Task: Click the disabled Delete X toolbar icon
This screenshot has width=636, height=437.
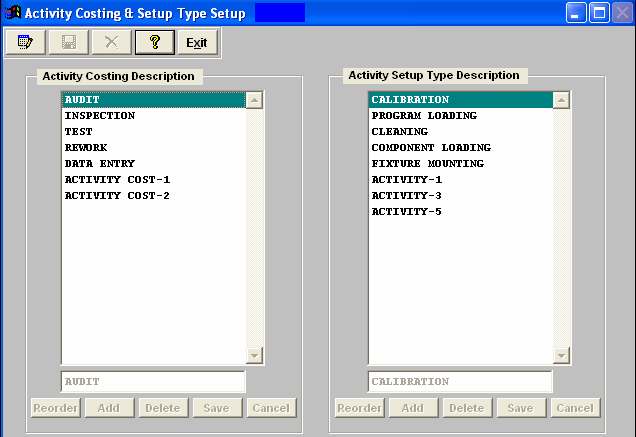Action: click(x=112, y=42)
